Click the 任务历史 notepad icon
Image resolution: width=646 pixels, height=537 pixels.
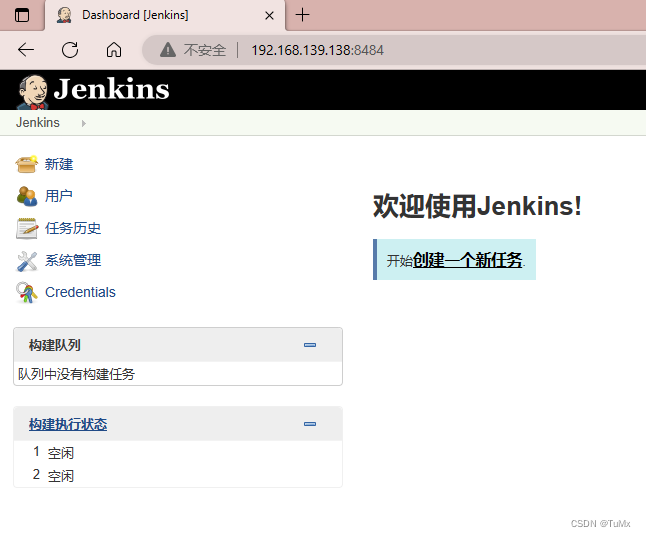tap(26, 228)
